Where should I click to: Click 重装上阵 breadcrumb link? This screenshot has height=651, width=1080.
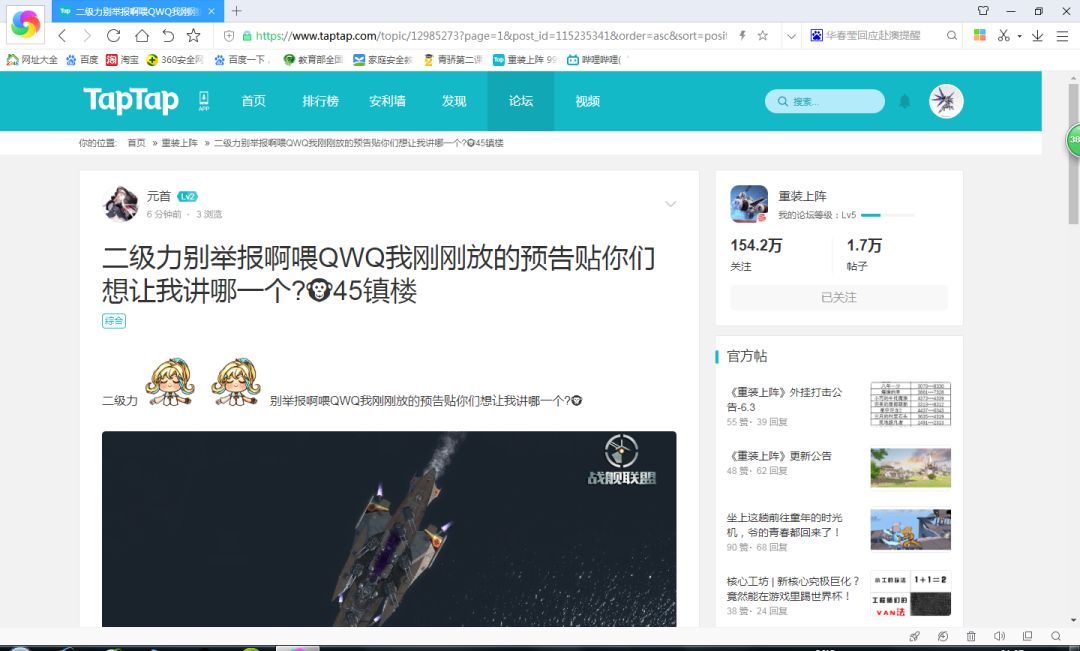[x=179, y=143]
